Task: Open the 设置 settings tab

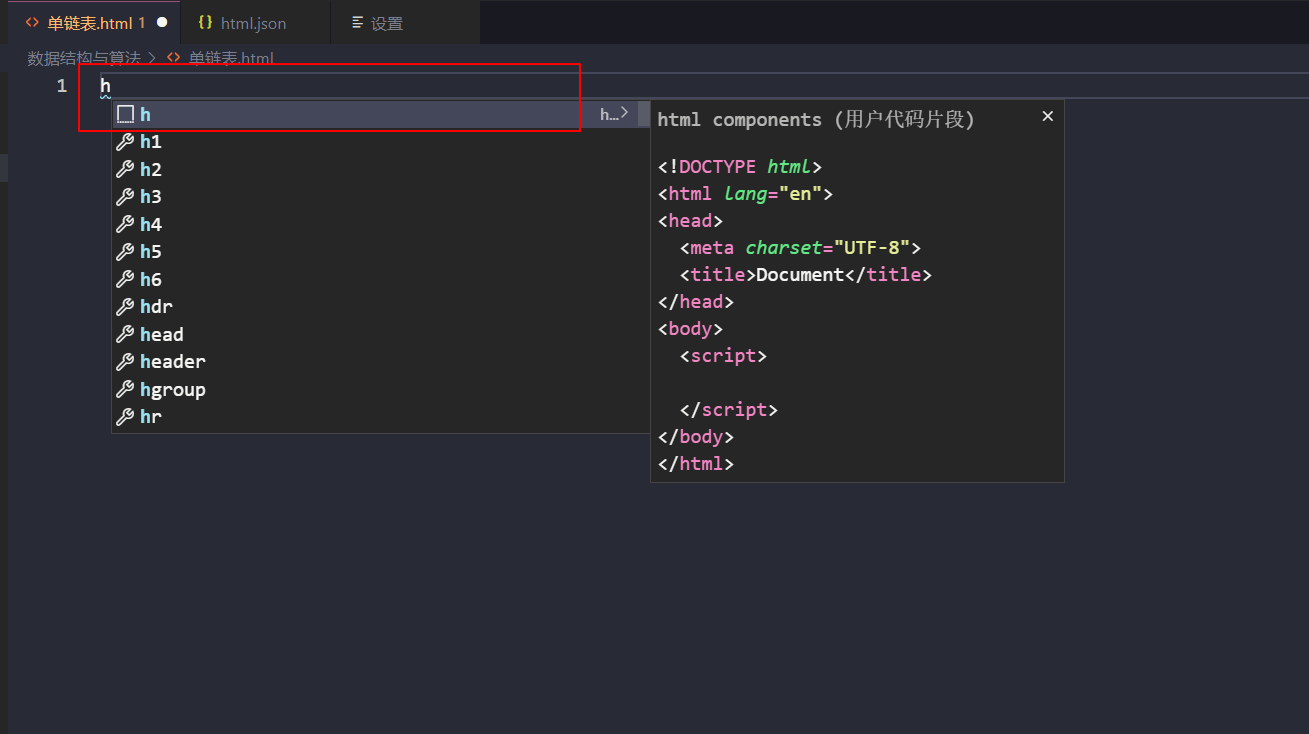Action: coord(405,23)
